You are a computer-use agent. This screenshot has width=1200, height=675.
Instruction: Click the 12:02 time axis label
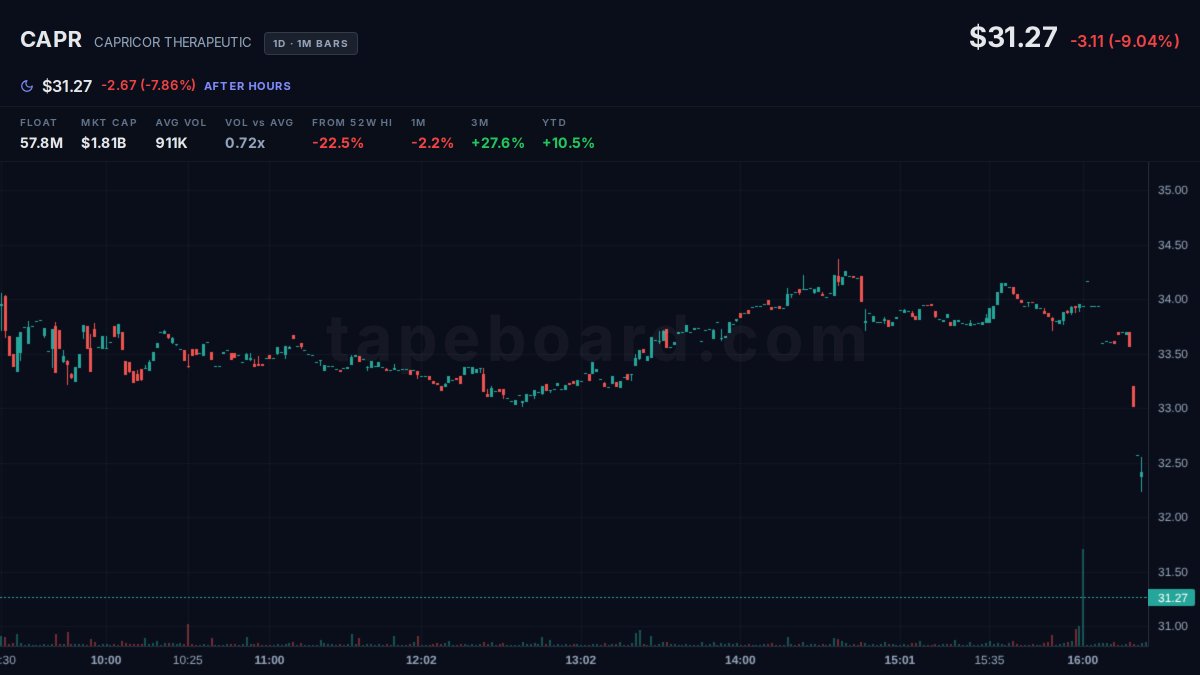click(x=421, y=660)
